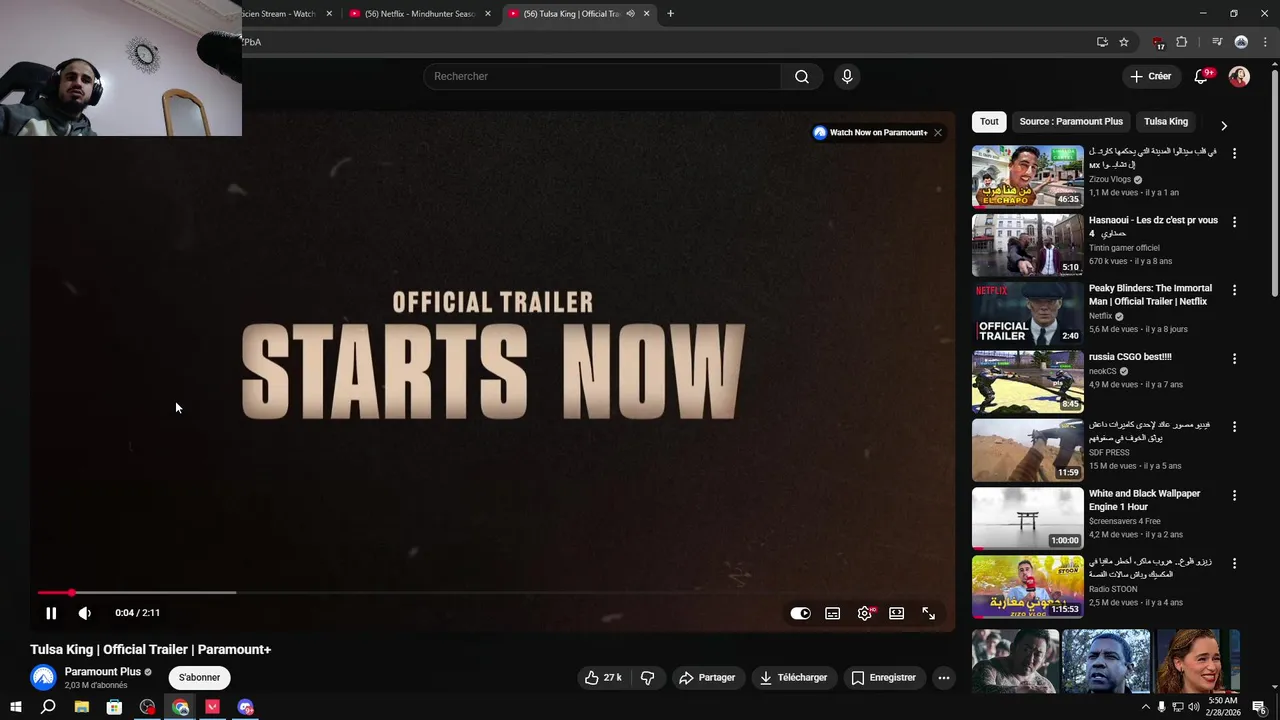This screenshot has width=1280, height=720.
Task: Bookmark this page with the star icon
Action: click(x=1124, y=42)
